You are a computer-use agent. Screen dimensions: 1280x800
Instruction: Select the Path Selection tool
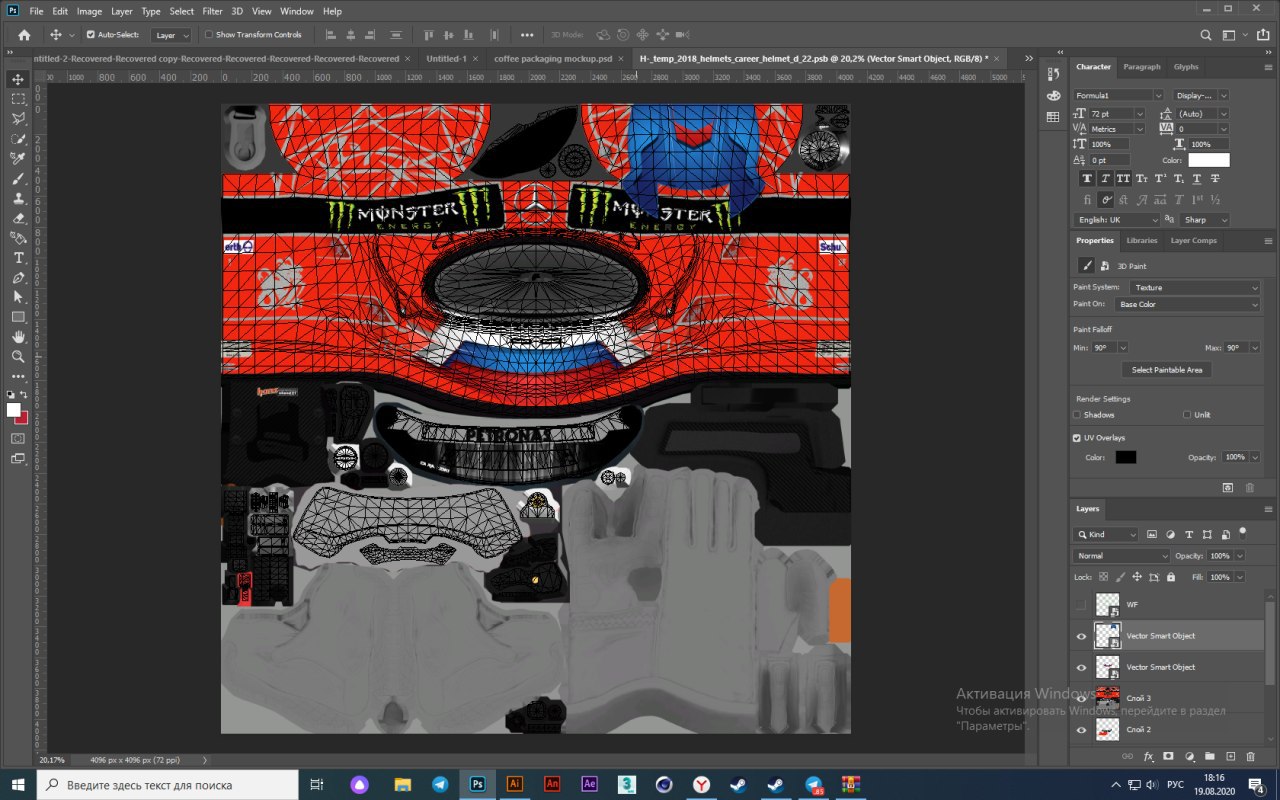(18, 296)
